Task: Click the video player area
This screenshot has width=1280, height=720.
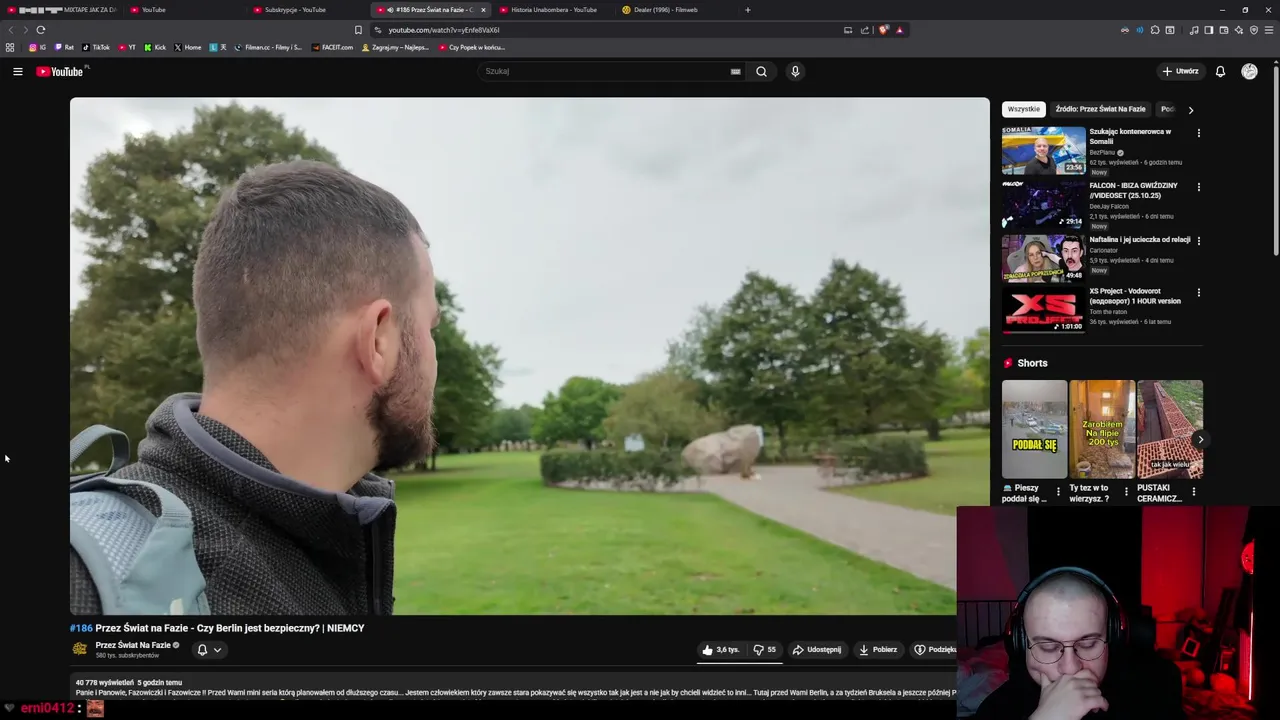Action: pyautogui.click(x=529, y=356)
